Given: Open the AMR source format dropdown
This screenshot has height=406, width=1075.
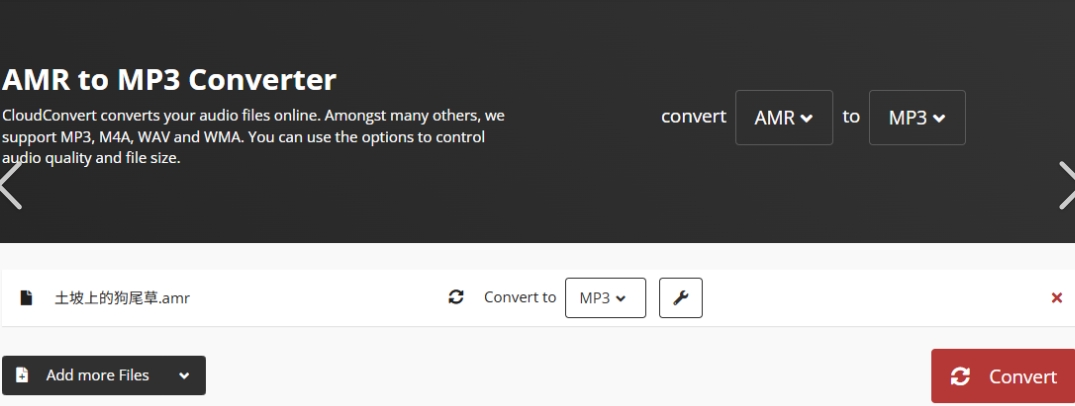Looking at the screenshot, I should pyautogui.click(x=784, y=117).
